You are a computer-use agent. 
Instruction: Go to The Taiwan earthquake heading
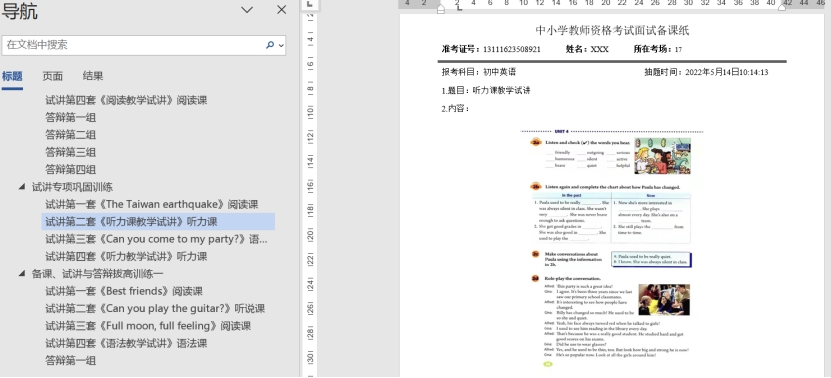click(152, 204)
